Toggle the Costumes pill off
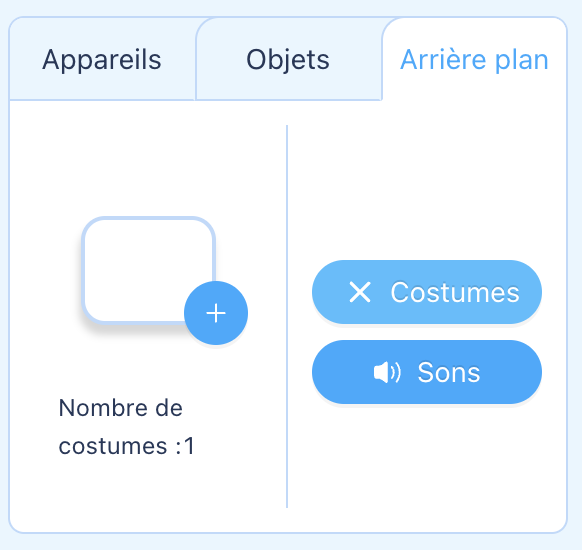582x550 pixels. point(427,292)
